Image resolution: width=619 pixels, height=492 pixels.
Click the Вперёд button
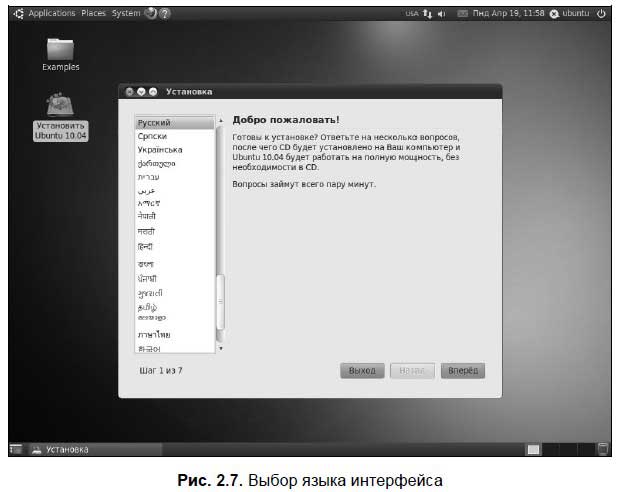tap(462, 370)
